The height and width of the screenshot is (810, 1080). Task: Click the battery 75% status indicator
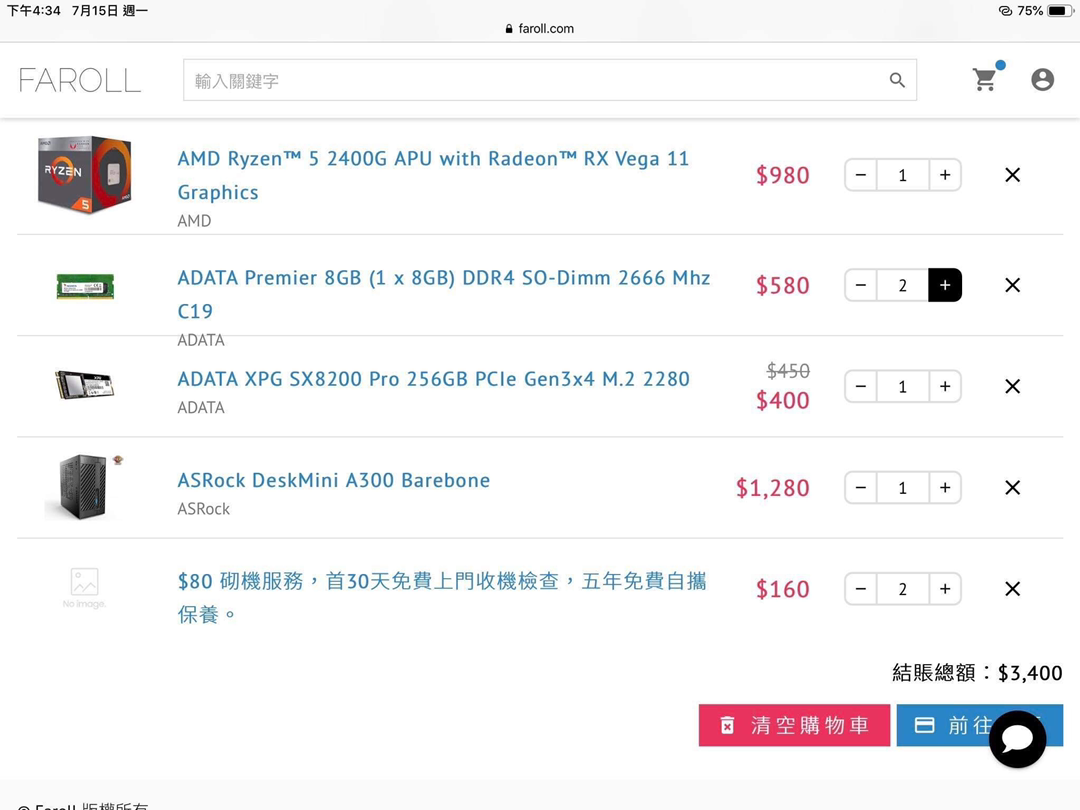(1045, 10)
